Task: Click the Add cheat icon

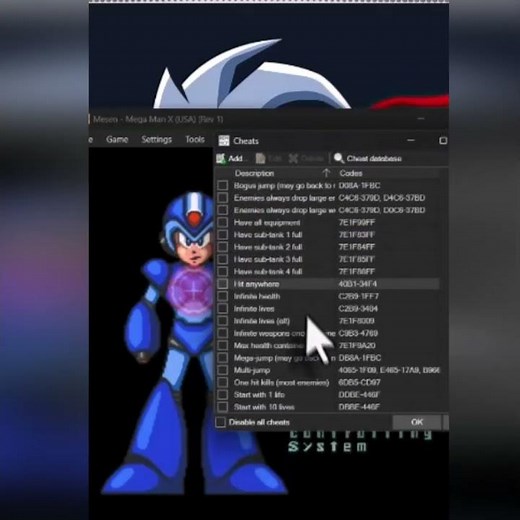Action: coord(221,158)
